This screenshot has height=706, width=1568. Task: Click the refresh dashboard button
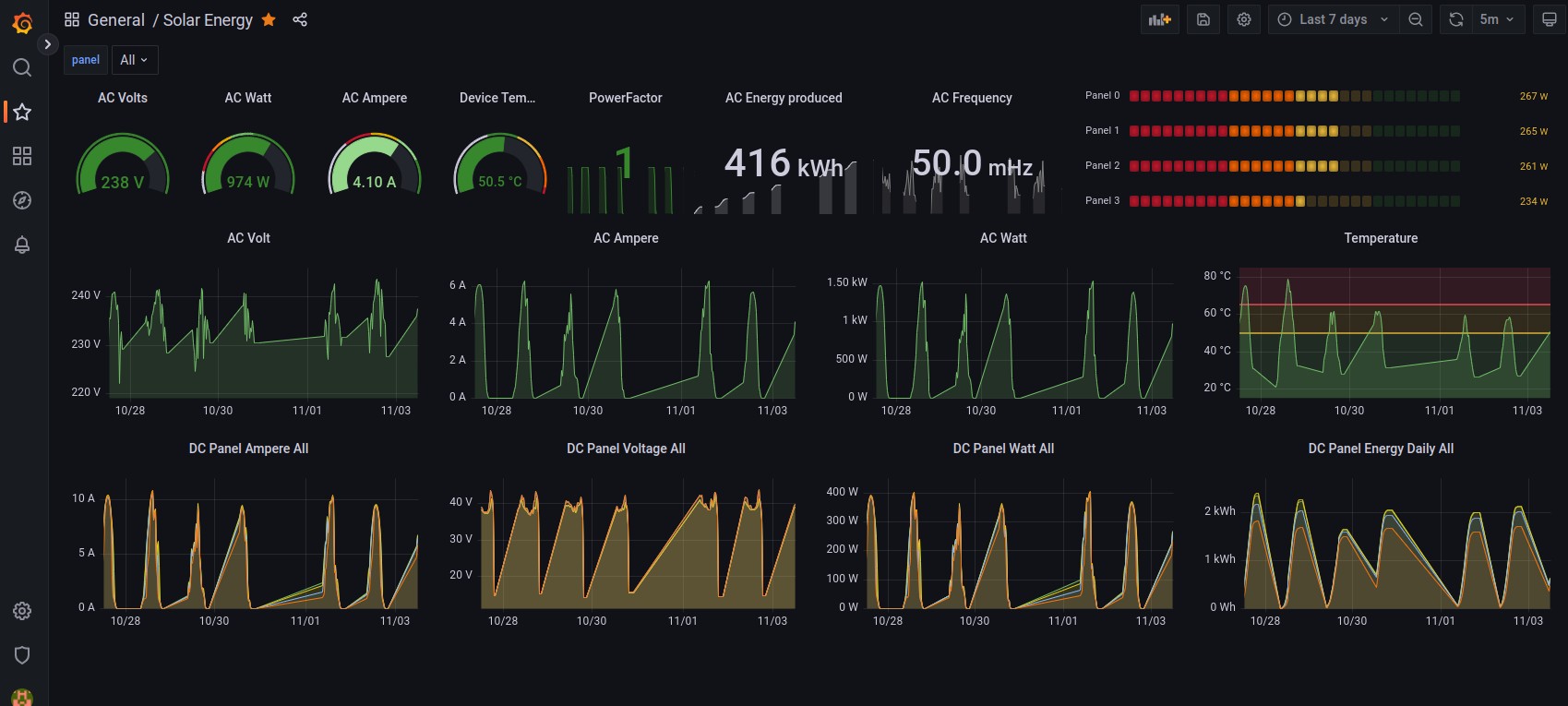coord(1455,19)
